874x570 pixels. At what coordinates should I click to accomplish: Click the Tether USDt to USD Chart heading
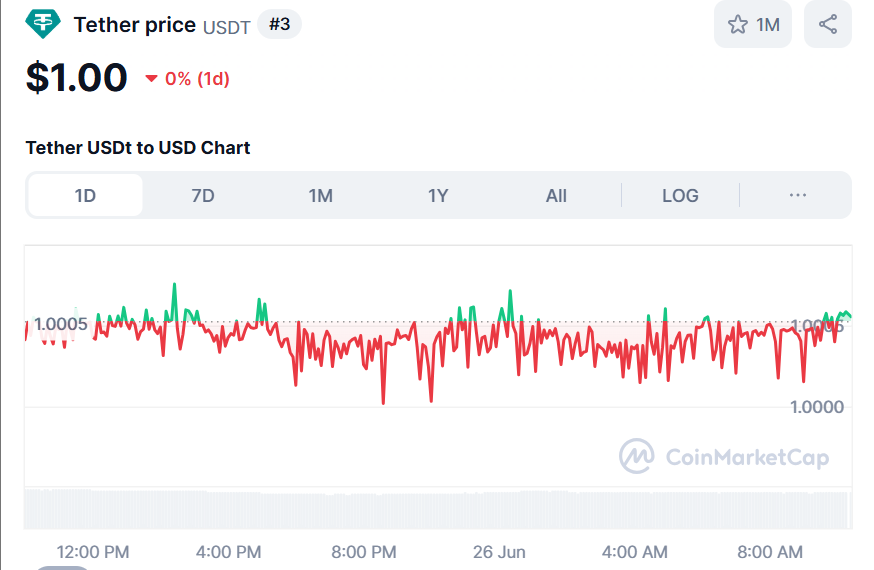tap(138, 148)
